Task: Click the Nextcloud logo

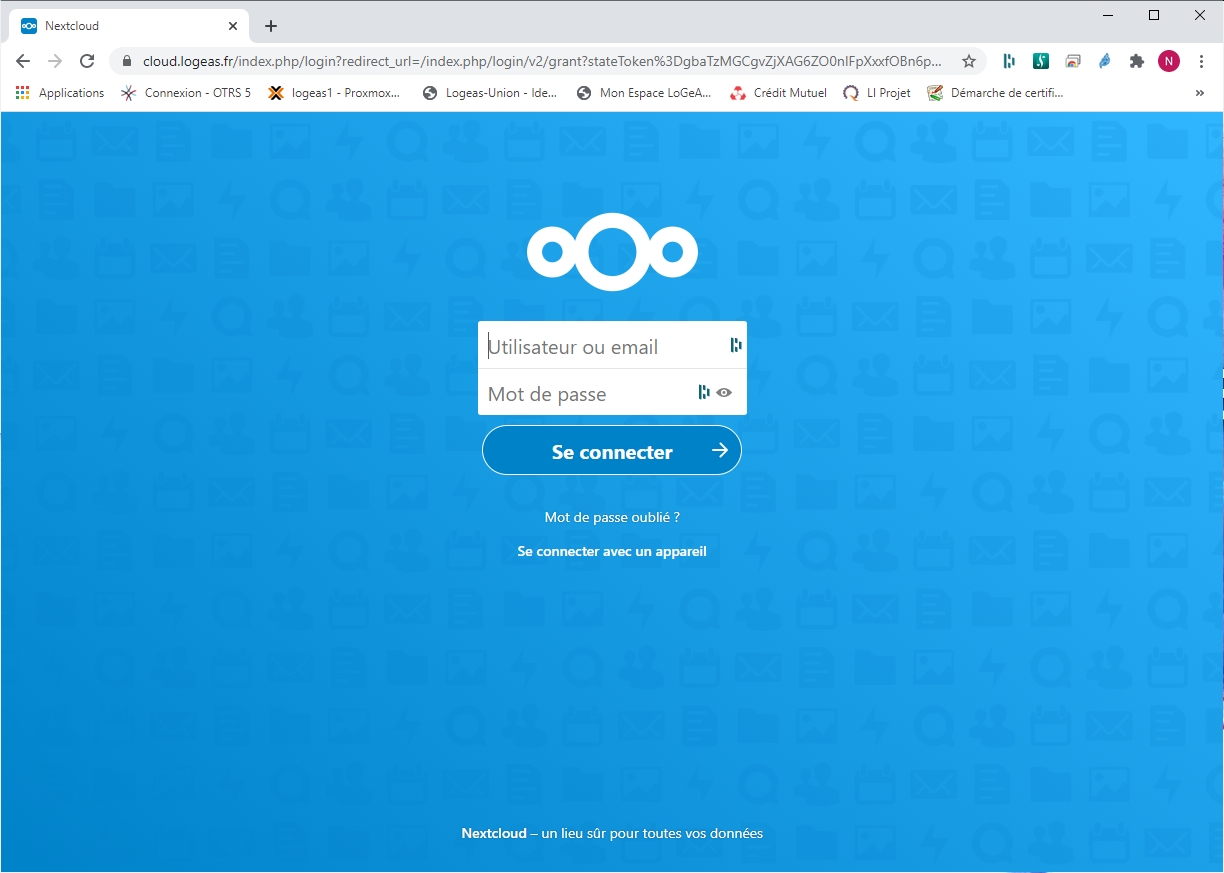Action: 612,252
